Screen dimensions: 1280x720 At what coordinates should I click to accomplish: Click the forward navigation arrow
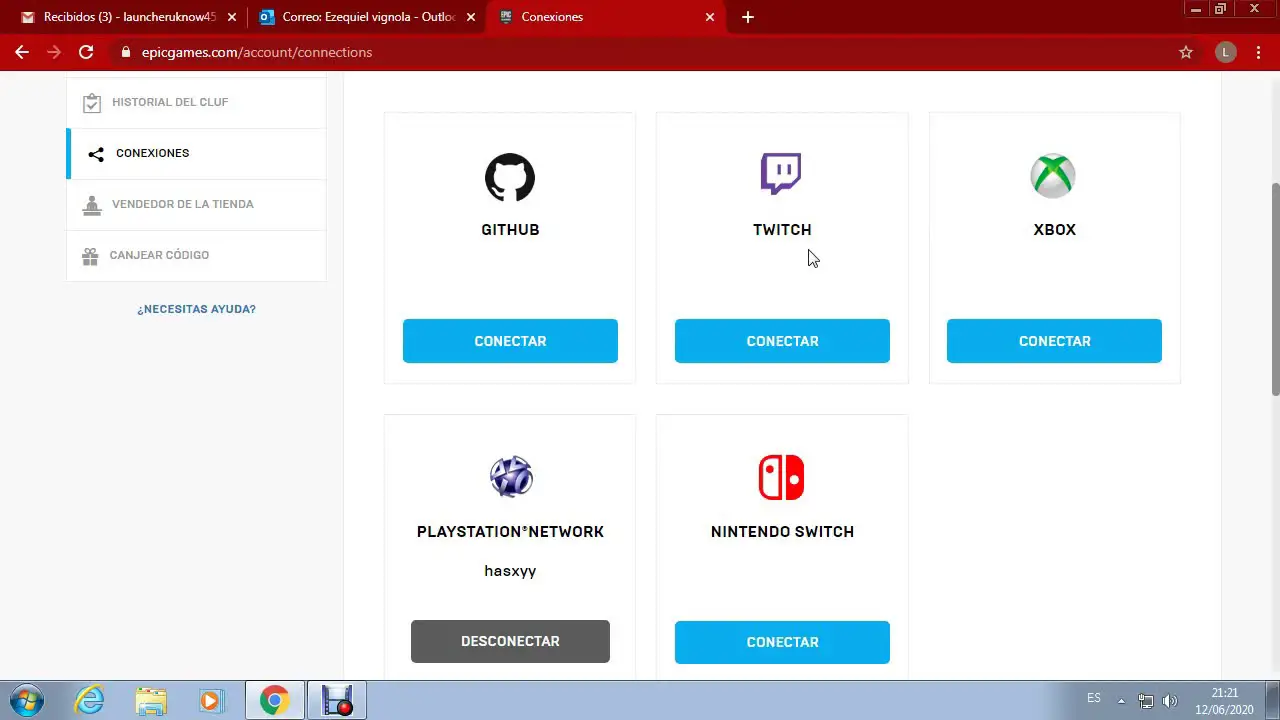point(54,52)
